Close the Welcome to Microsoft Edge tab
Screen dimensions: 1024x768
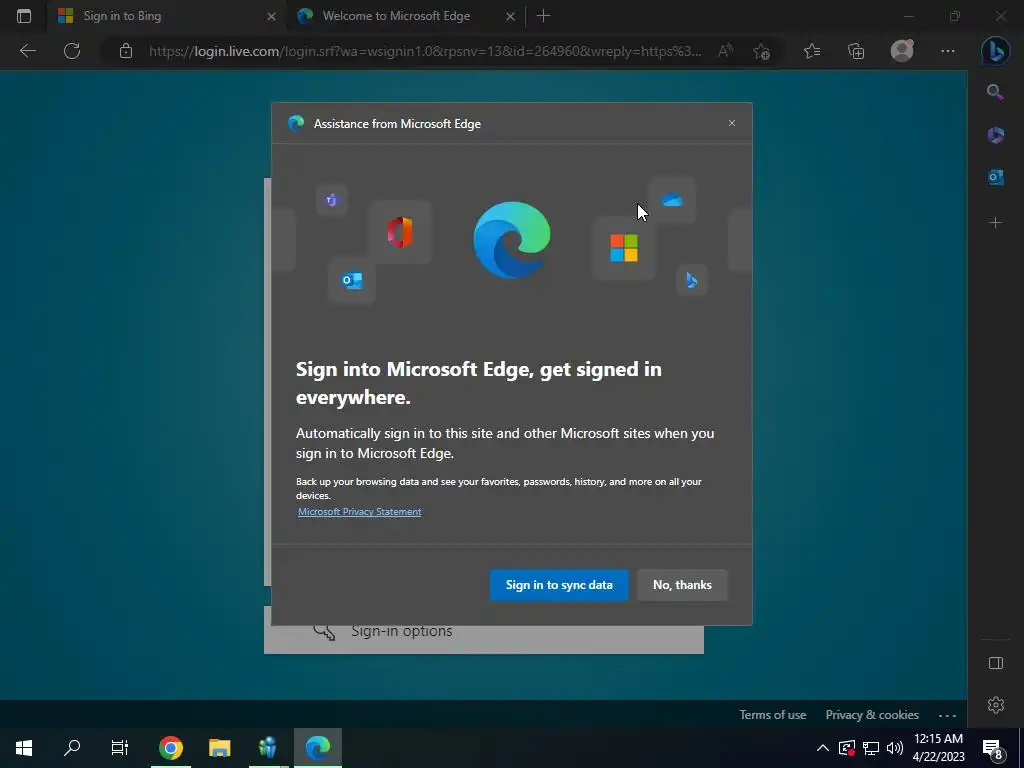[511, 16]
